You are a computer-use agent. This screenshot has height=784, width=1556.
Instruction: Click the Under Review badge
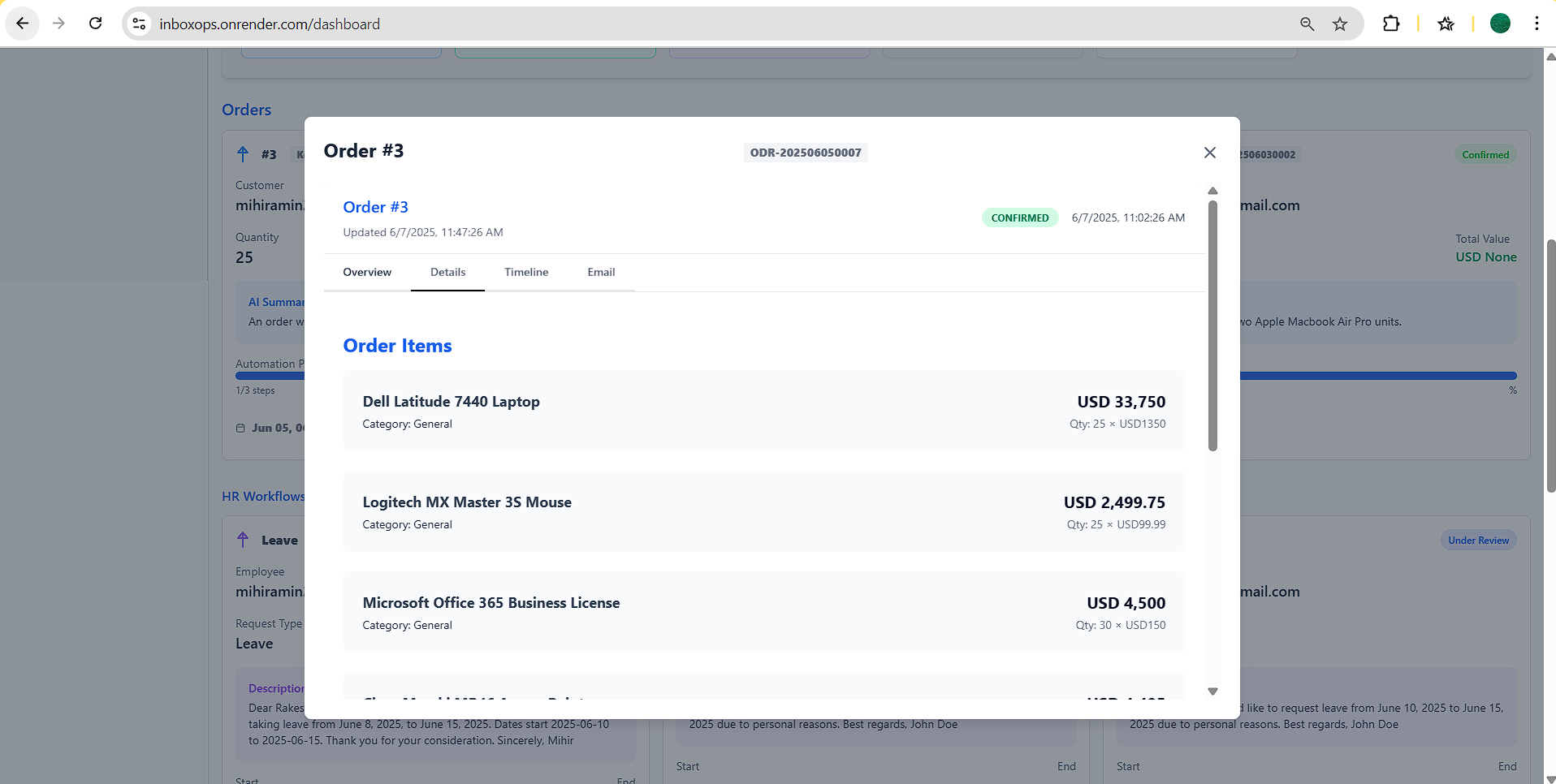tap(1479, 540)
